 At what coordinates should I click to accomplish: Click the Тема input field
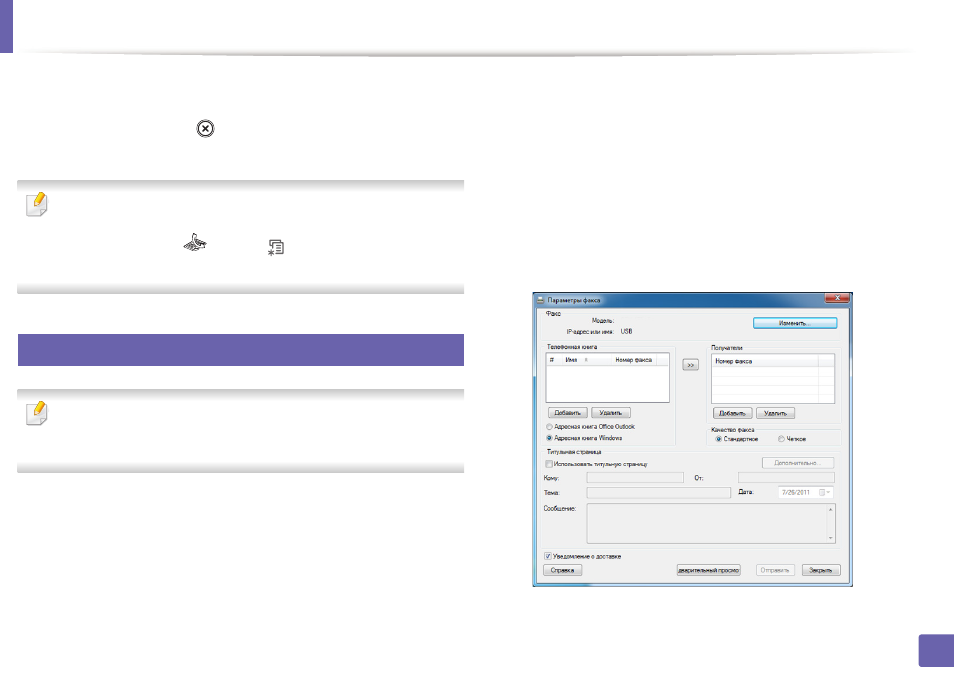coord(658,493)
